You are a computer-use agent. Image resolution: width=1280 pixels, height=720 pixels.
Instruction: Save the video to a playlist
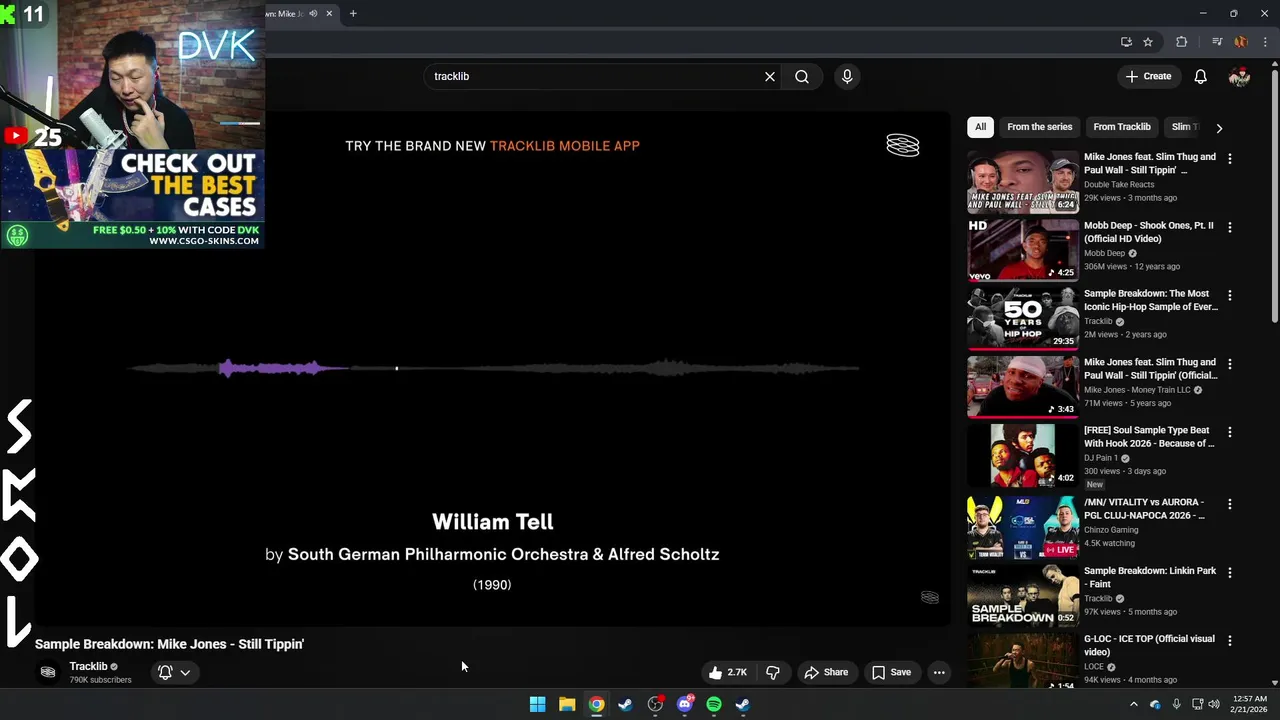[891, 673]
